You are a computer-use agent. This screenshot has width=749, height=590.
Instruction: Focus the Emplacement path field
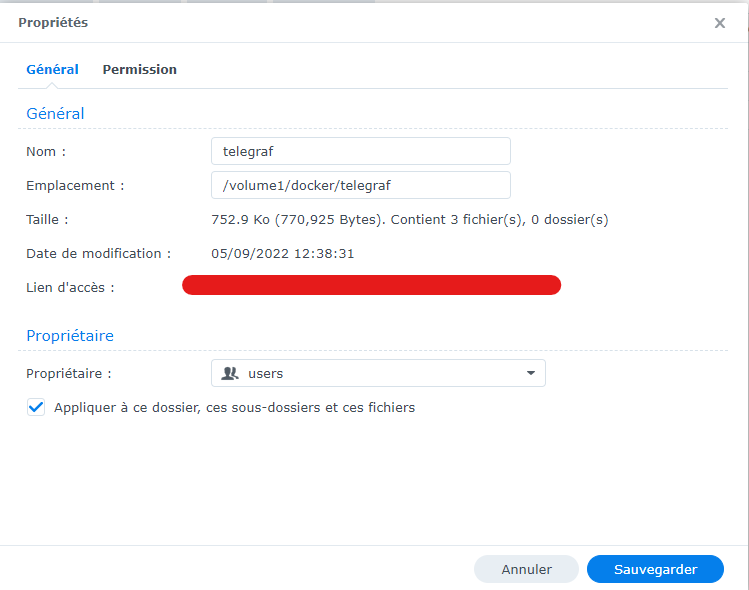point(360,185)
